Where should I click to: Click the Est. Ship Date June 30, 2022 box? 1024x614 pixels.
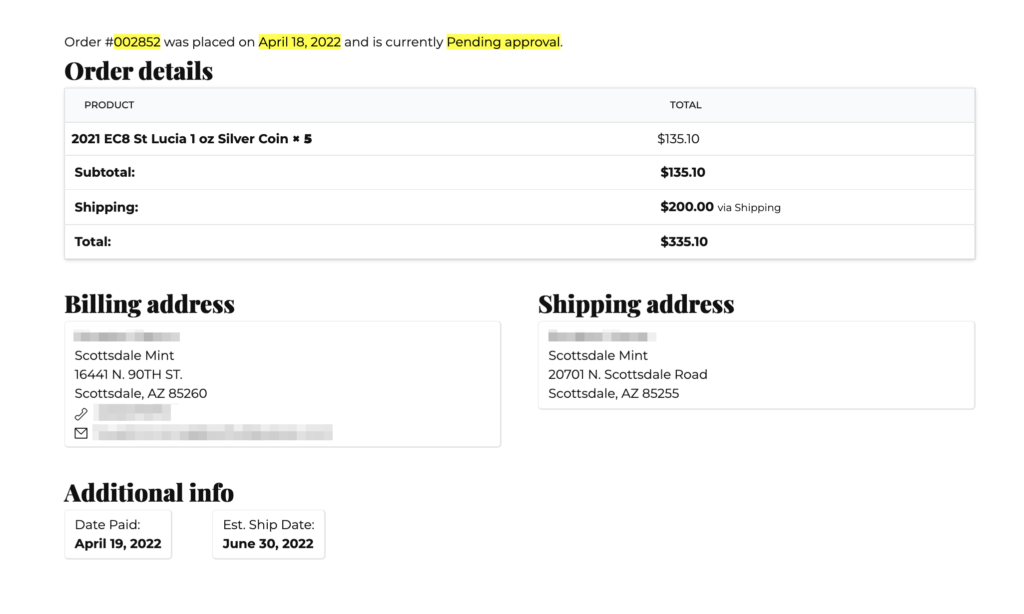tap(268, 534)
